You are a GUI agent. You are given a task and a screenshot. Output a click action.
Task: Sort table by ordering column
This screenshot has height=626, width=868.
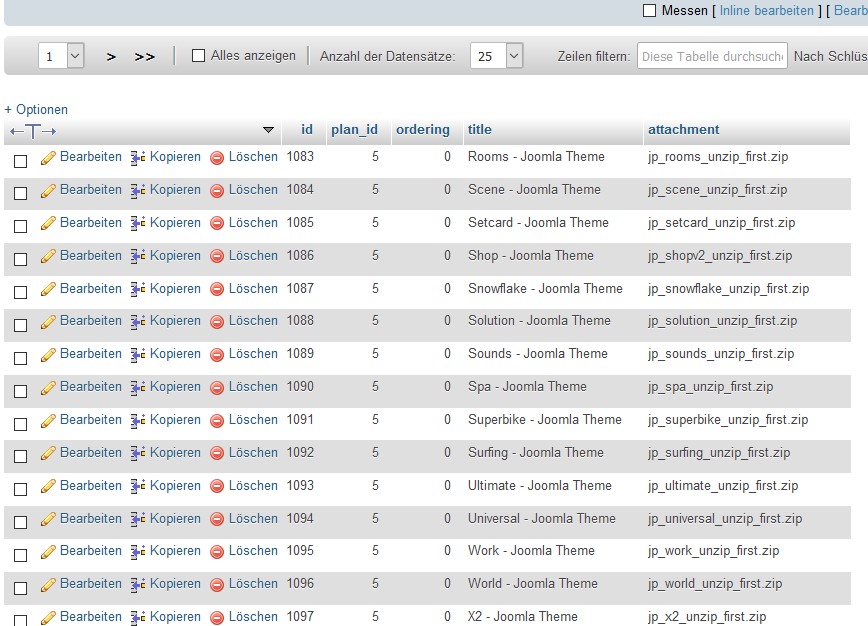pos(423,130)
